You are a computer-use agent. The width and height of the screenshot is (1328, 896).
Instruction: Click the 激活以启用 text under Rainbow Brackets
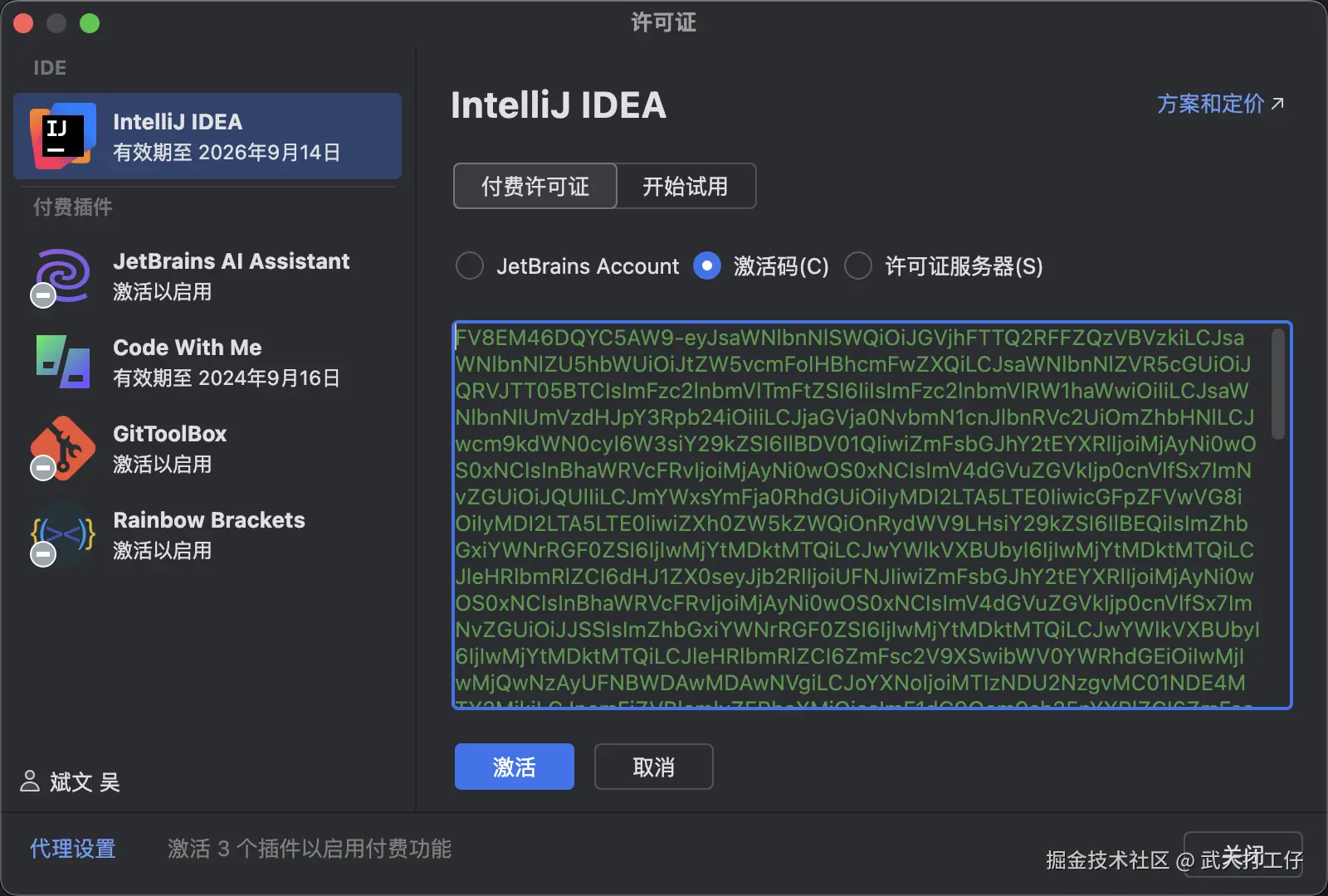pos(163,551)
